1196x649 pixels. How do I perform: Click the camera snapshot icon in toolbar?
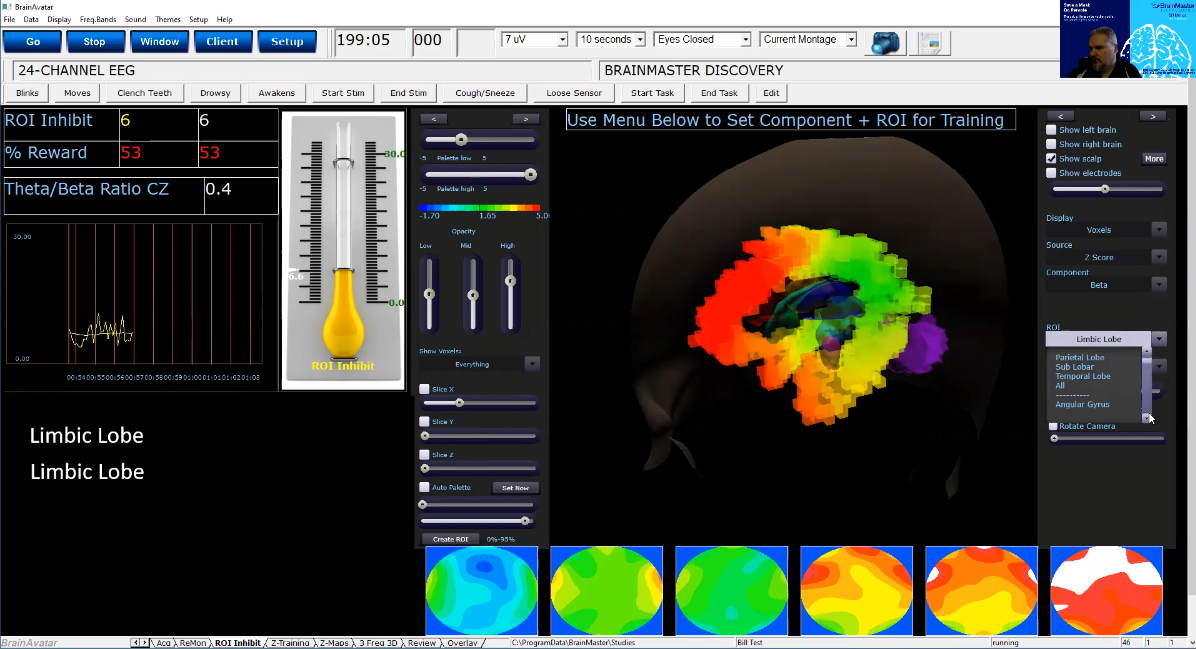pos(883,42)
